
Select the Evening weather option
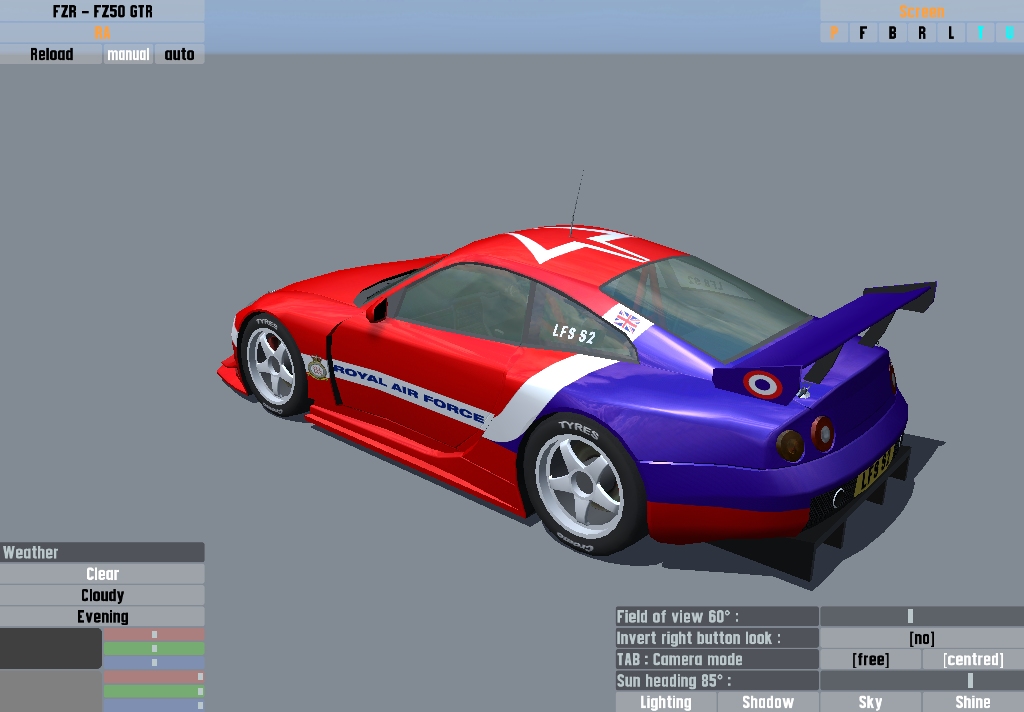pos(102,617)
